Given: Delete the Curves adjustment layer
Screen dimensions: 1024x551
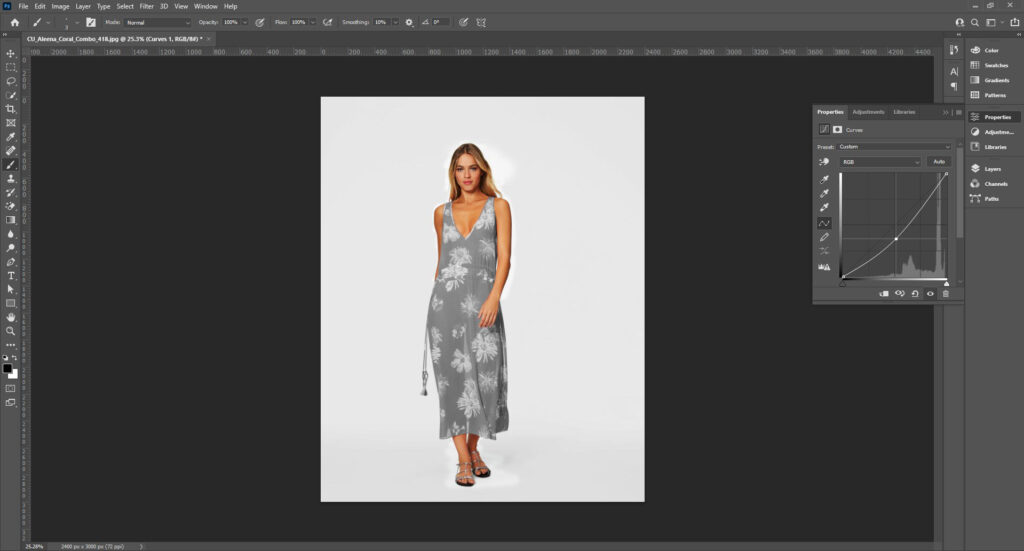Looking at the screenshot, I should (946, 294).
